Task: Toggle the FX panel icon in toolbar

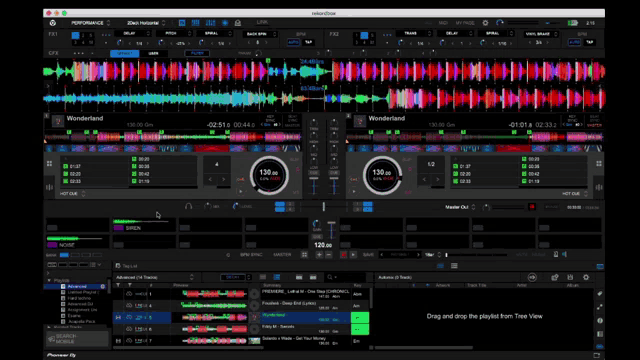Action: 182,23
